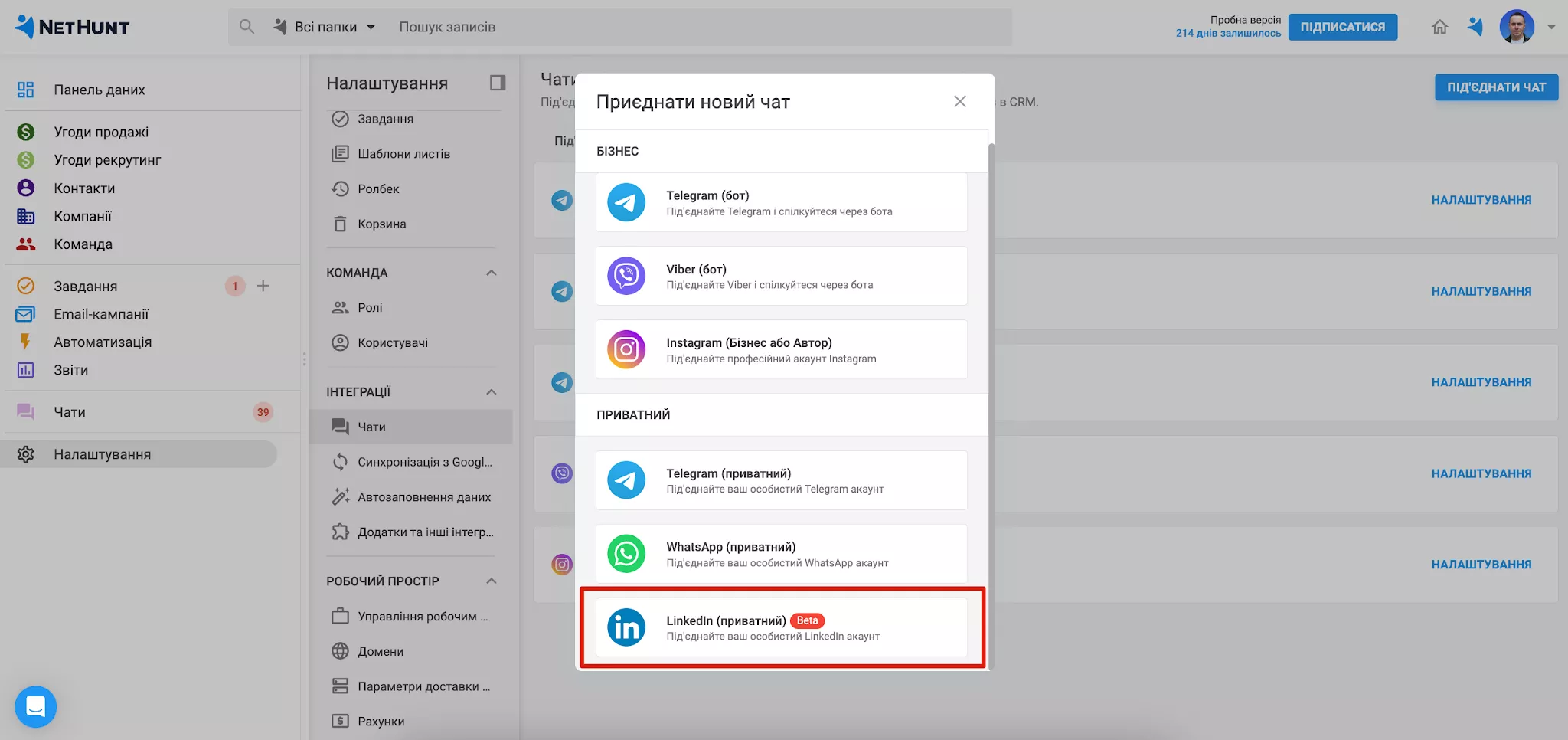Open Шаблони листів settings
The width and height of the screenshot is (1568, 740).
pos(403,154)
